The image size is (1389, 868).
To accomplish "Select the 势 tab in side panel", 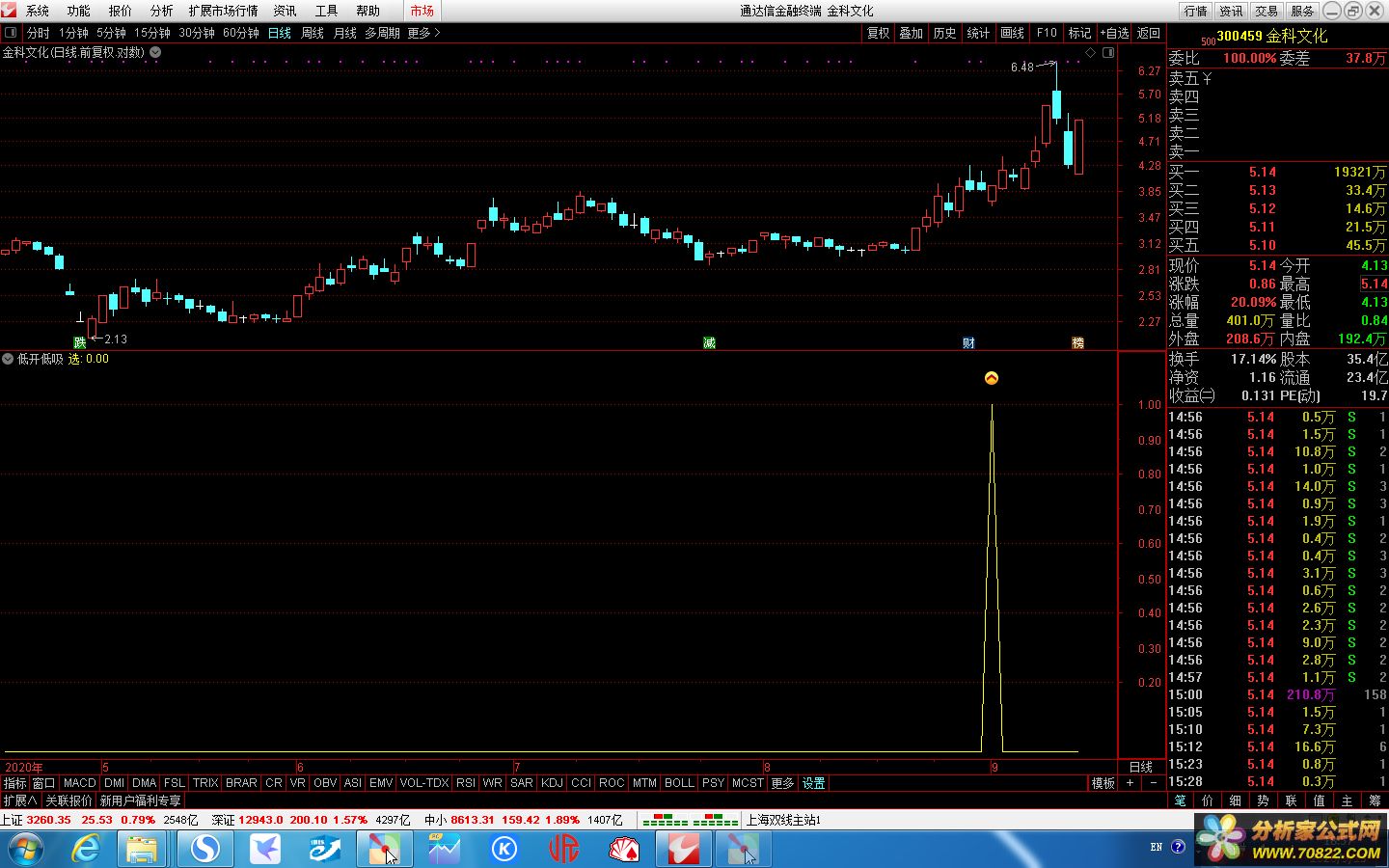I will tap(1263, 800).
